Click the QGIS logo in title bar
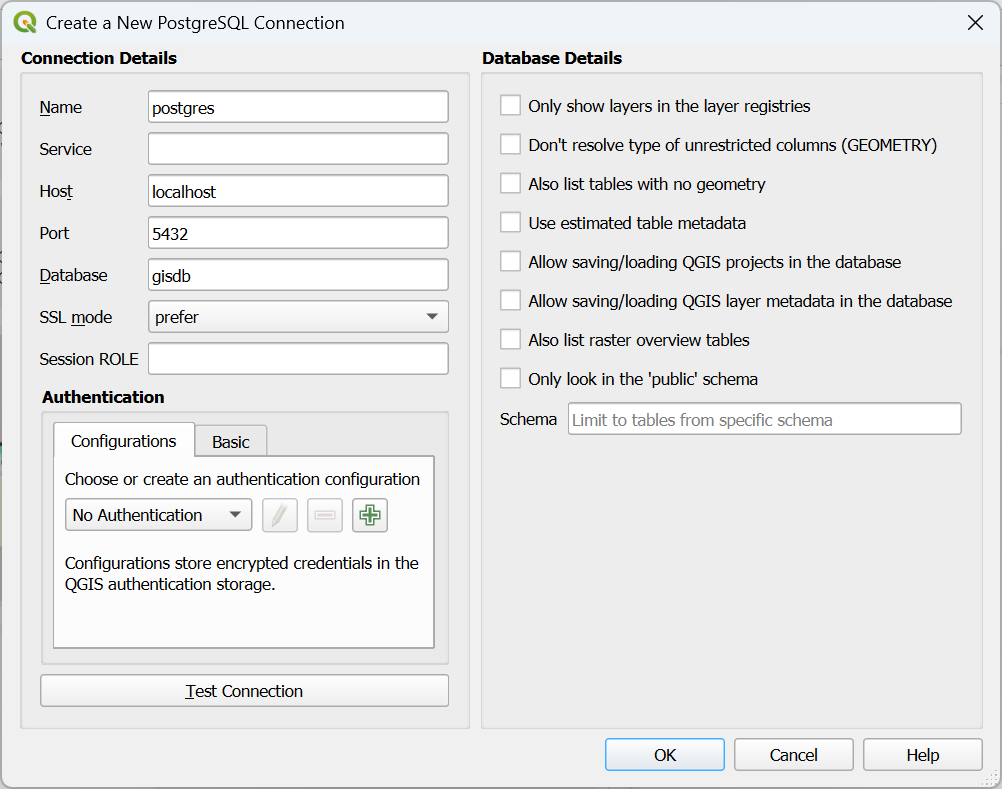The height and width of the screenshot is (789, 1002). pos(26,22)
